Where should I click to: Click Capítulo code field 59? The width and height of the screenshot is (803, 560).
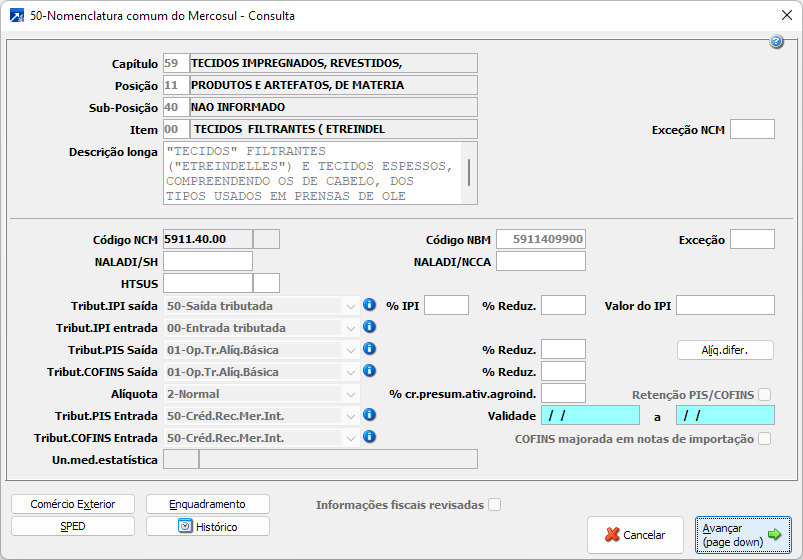176,63
